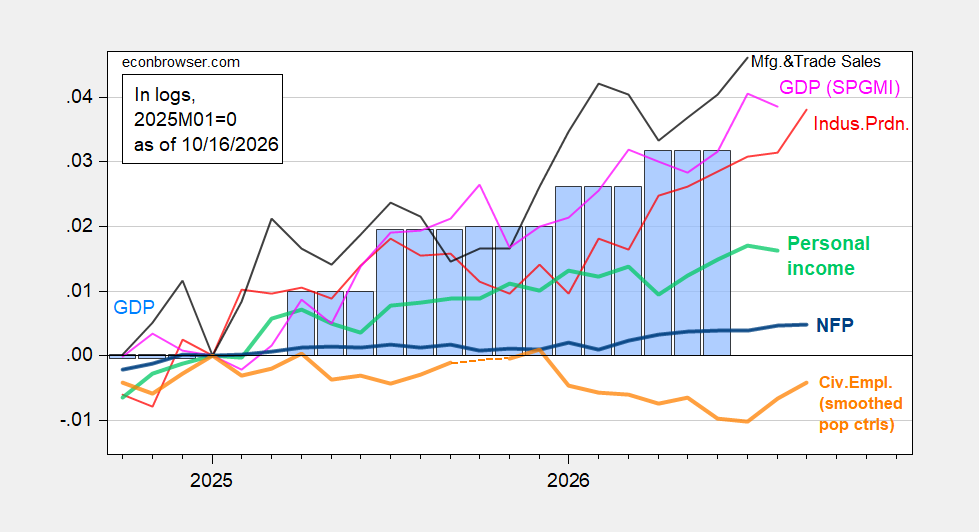Image resolution: width=979 pixels, height=532 pixels.
Task: Click the '.04' y-axis value
Action: click(x=79, y=97)
